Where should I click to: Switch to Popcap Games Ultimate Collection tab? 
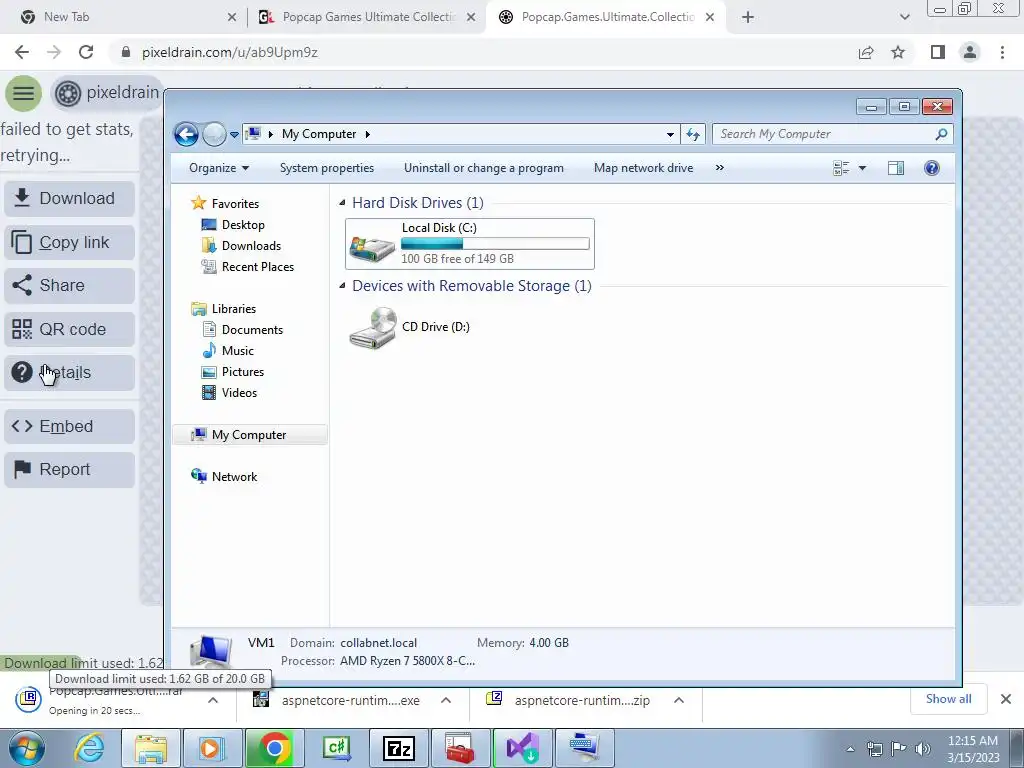pos(369,17)
